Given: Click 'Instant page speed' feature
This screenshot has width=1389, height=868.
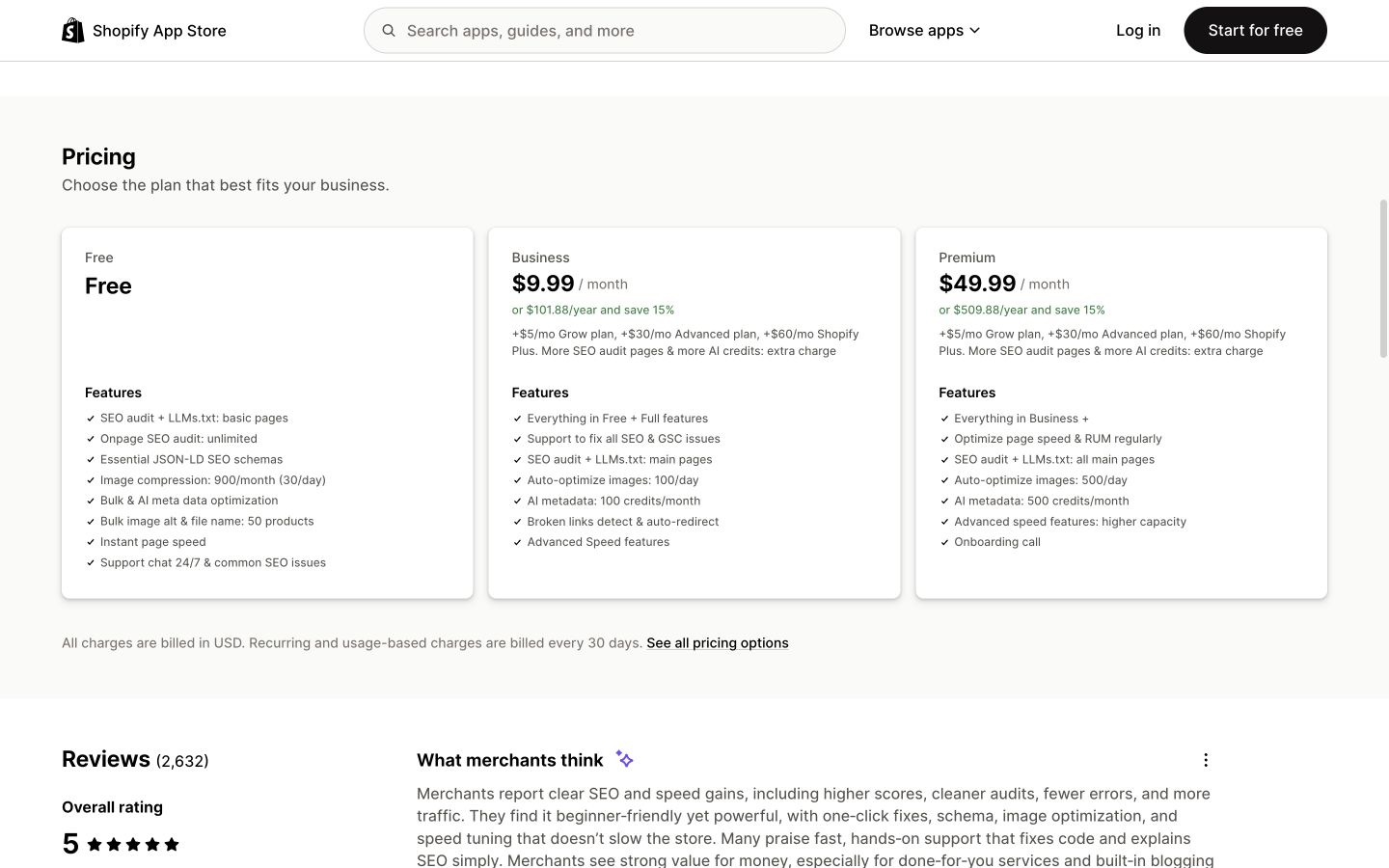Looking at the screenshot, I should pyautogui.click(x=153, y=542).
